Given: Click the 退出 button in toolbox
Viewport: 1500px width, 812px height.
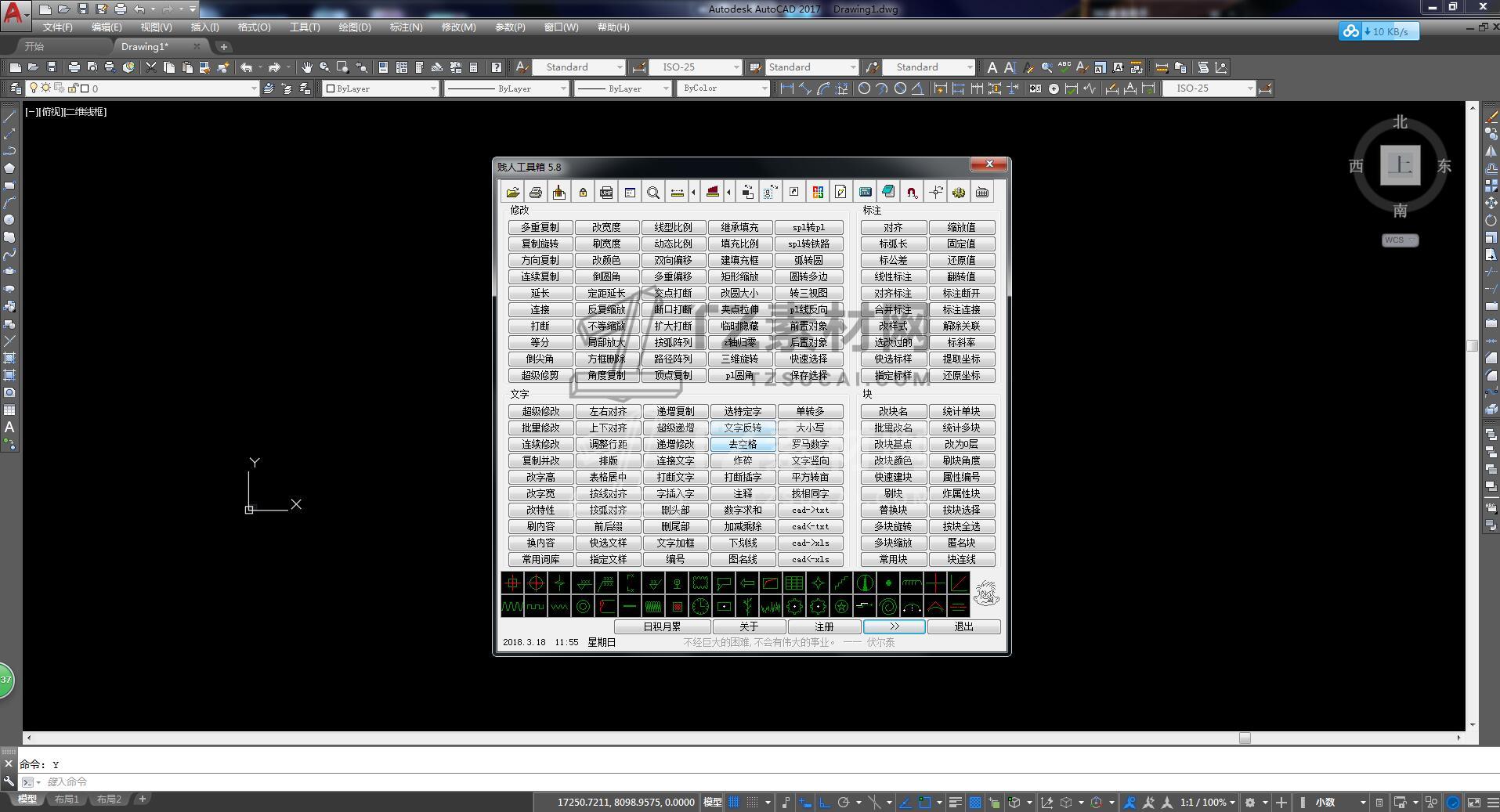Looking at the screenshot, I should click(963, 627).
